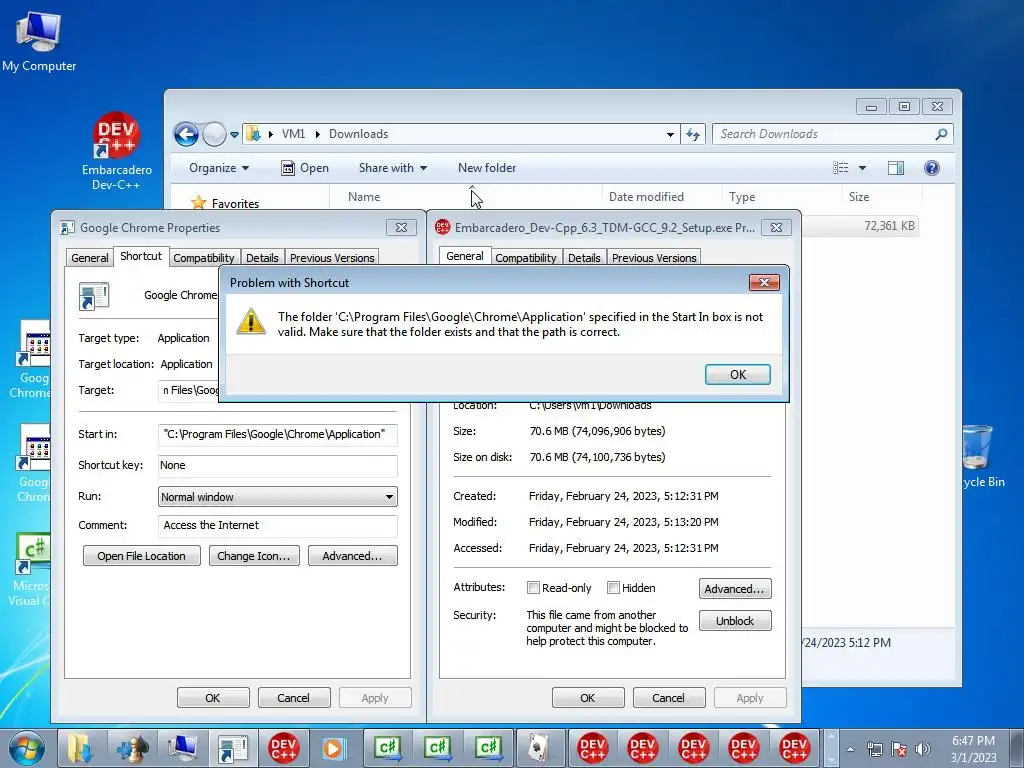Click Open in explorer toolbar
The height and width of the screenshot is (768, 1024).
pos(305,168)
